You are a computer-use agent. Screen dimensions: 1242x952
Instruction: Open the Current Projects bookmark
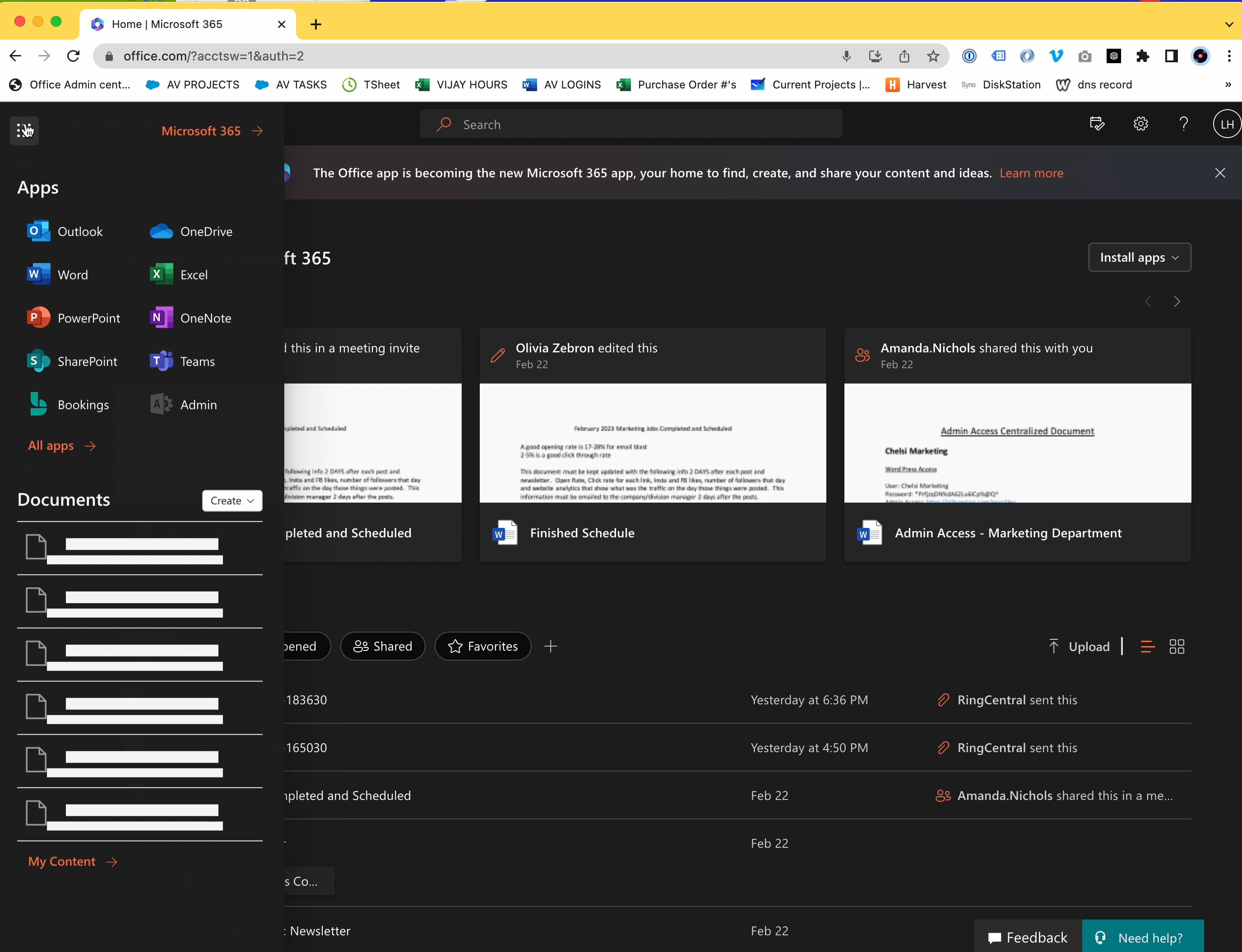[811, 84]
